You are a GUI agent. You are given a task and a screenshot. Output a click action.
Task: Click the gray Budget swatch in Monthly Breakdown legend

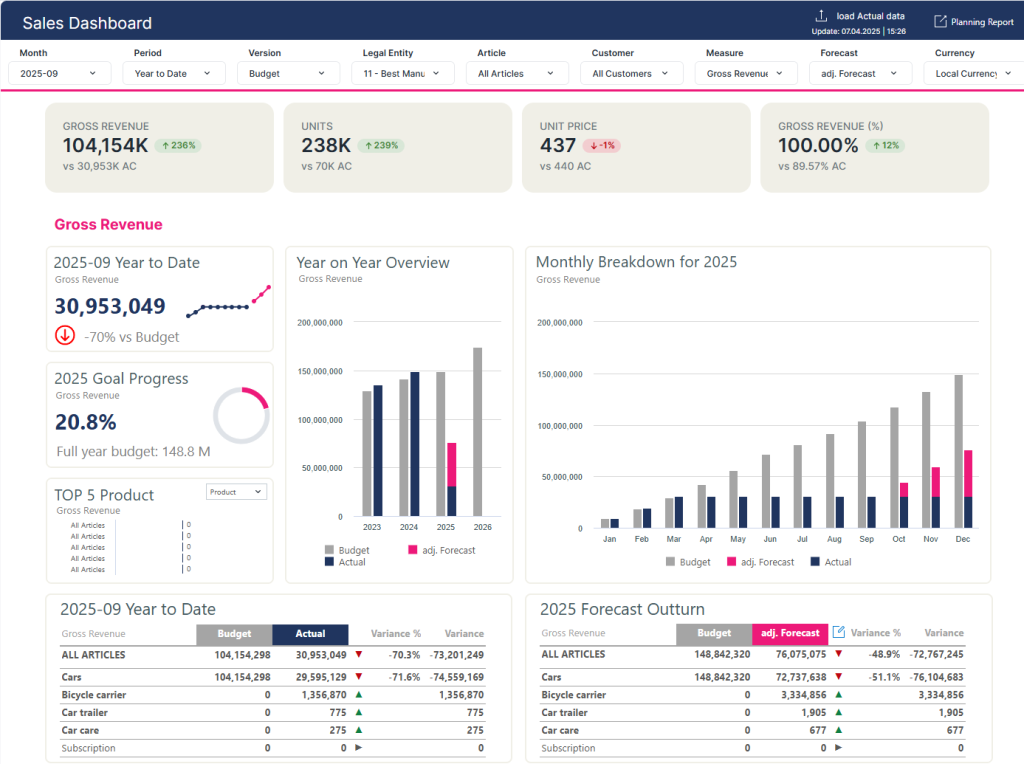671,562
